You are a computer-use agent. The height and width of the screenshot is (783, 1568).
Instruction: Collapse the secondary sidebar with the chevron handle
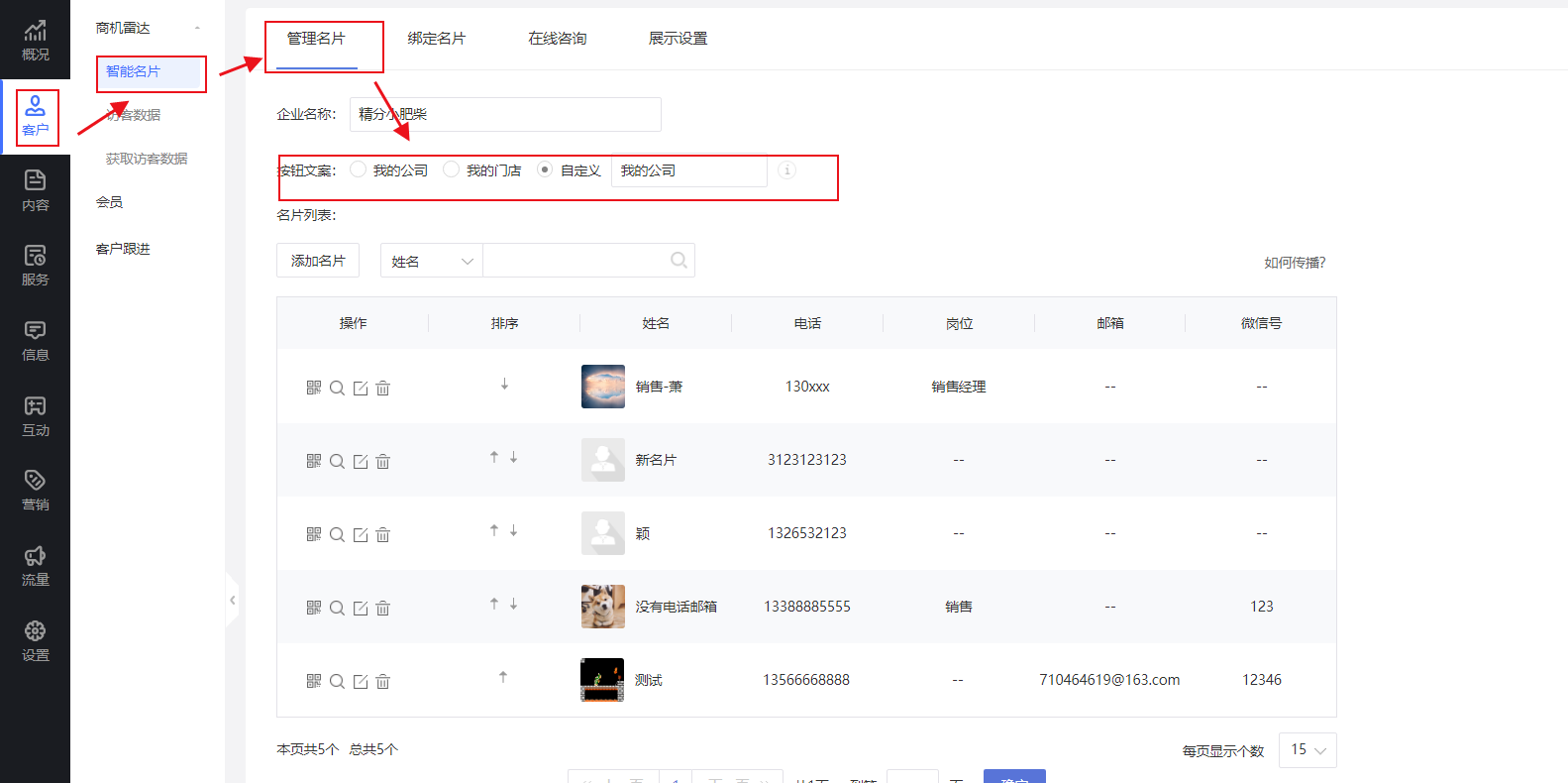tap(232, 600)
